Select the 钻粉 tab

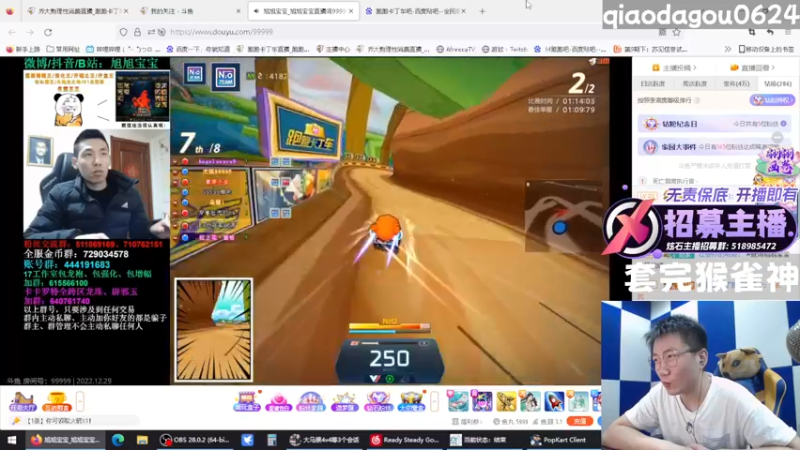point(778,84)
